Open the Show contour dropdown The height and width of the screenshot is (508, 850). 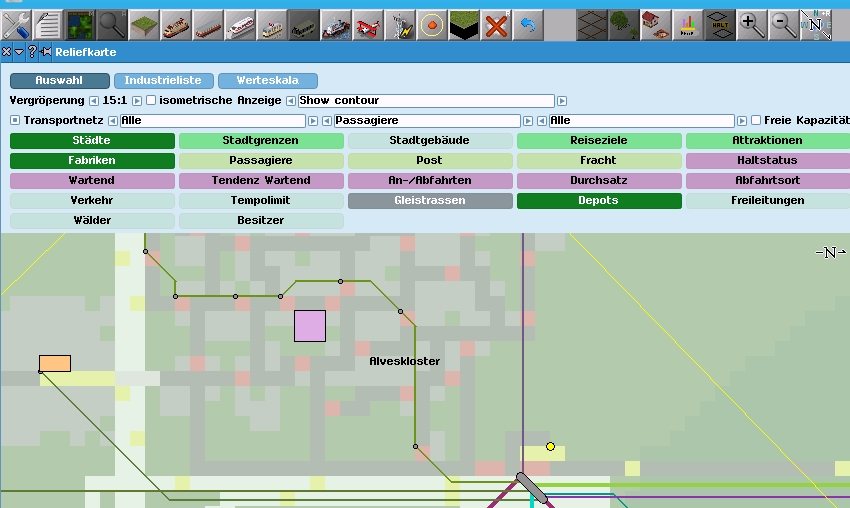point(425,101)
